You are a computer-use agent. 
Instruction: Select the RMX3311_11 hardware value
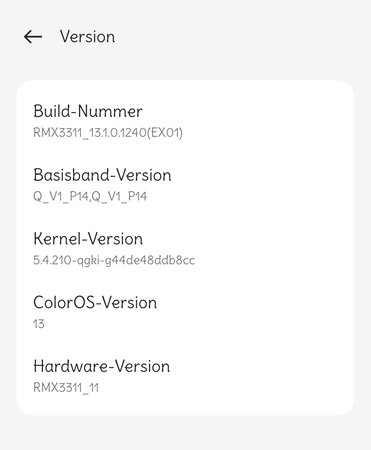pos(66,388)
